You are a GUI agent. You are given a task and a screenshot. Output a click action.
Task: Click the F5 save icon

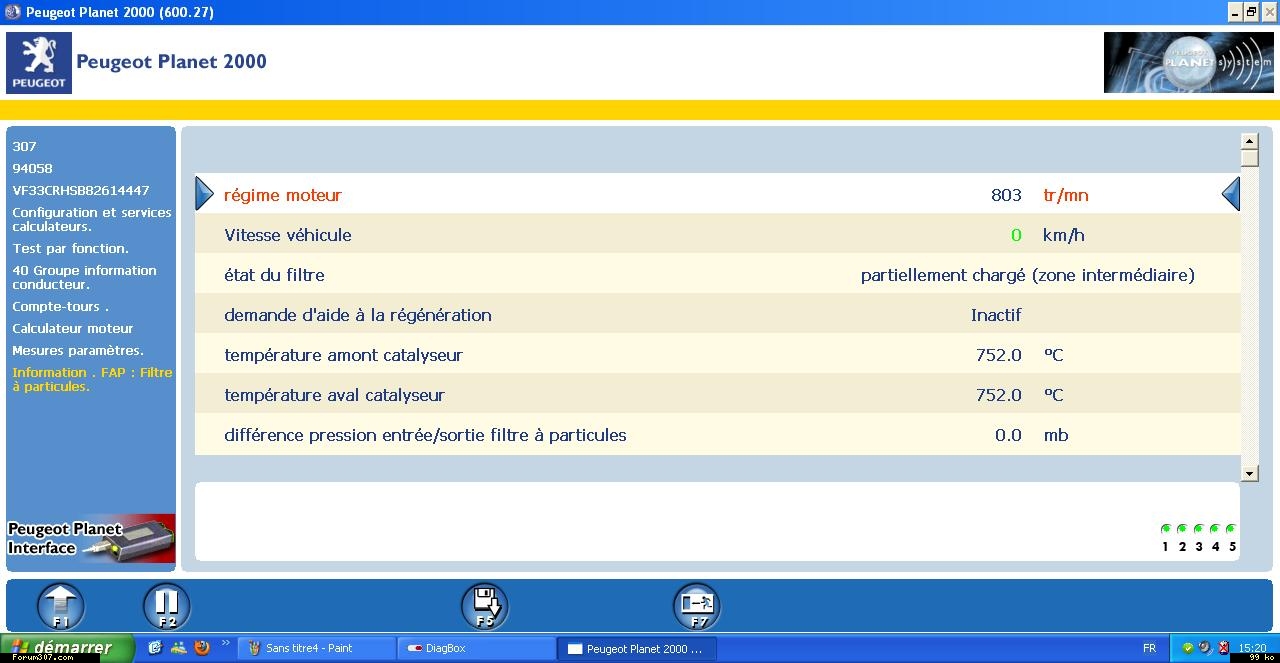coord(485,606)
